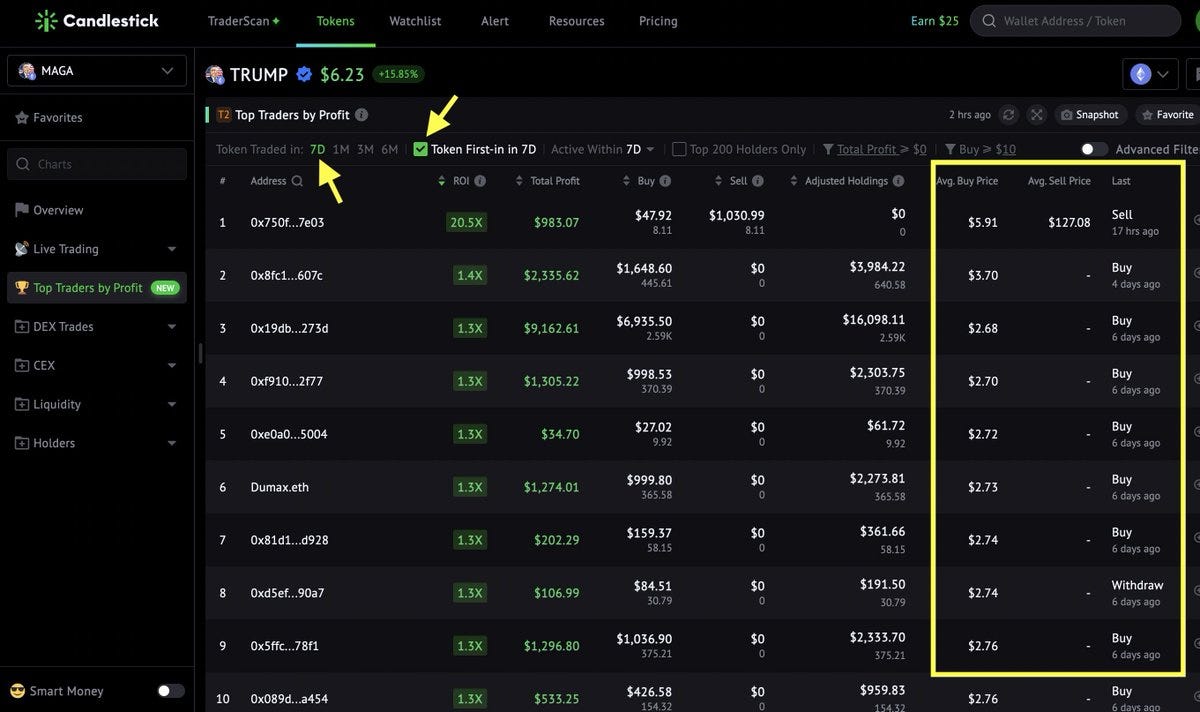Open the MAGA token dropdown

coord(97,71)
